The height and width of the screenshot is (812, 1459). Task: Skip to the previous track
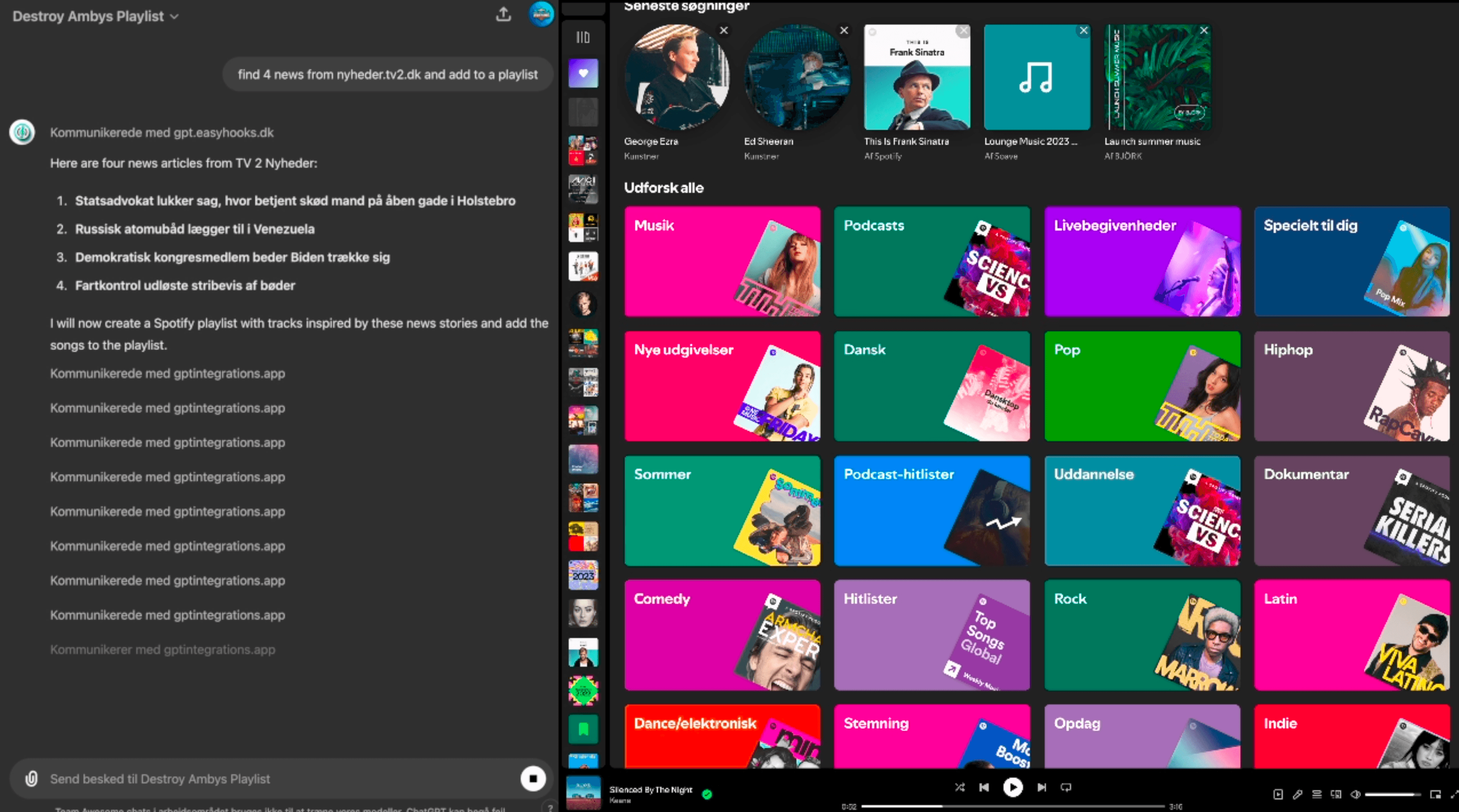pos(984,787)
